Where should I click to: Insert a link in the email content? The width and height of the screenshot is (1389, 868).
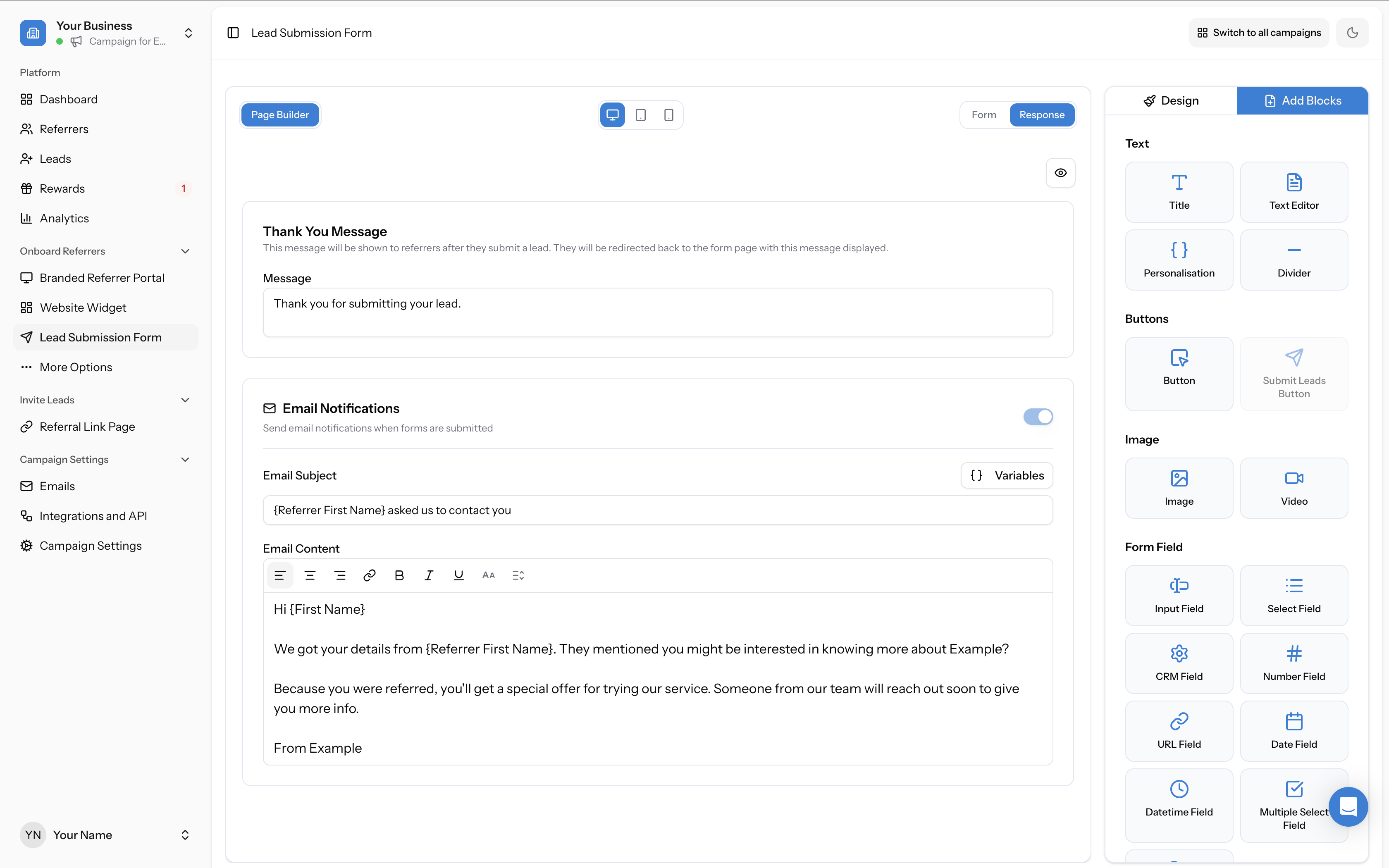(x=370, y=575)
